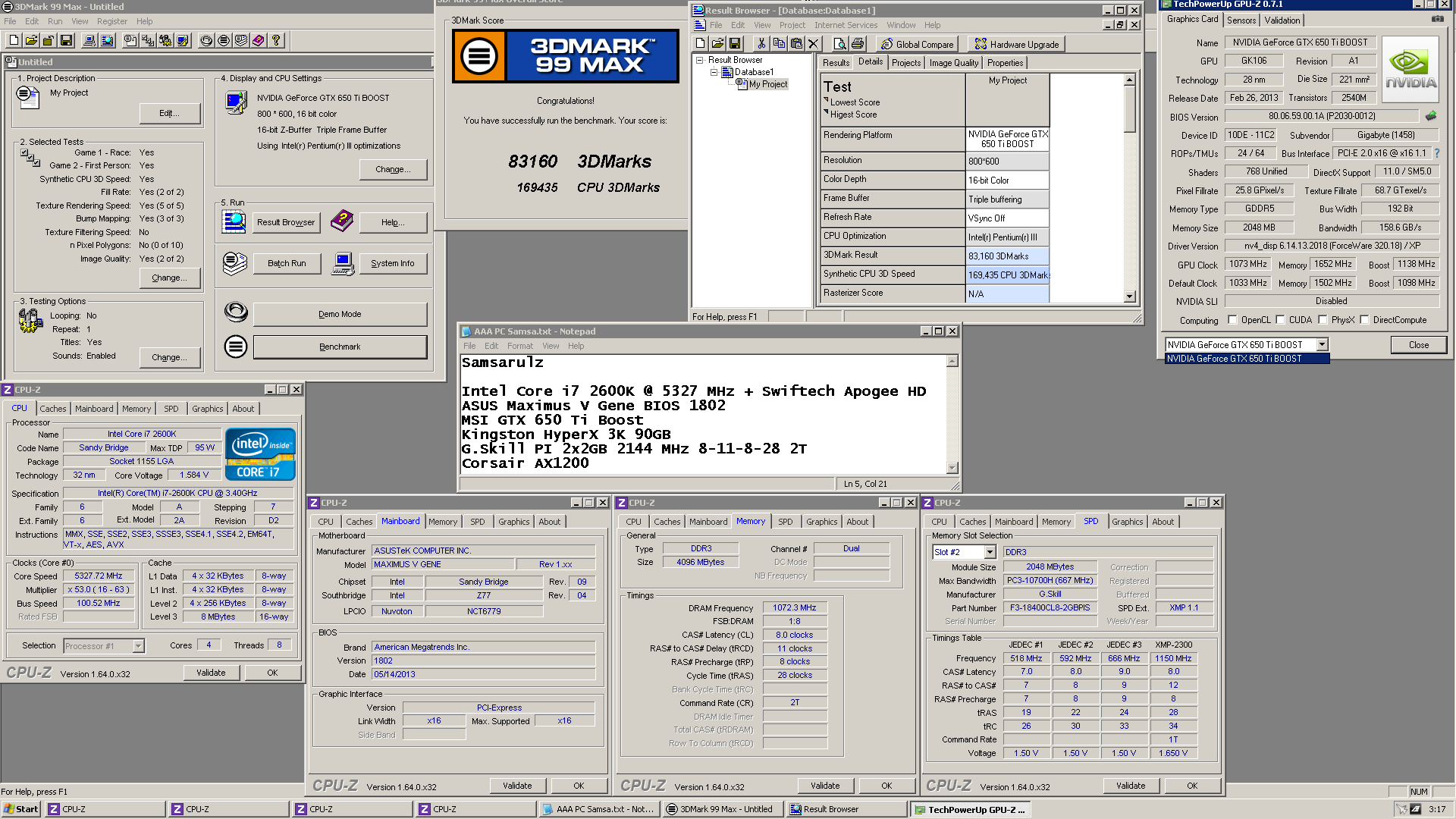Click the Close button in GPU-Z
The image size is (1456, 819).
[x=1418, y=345]
